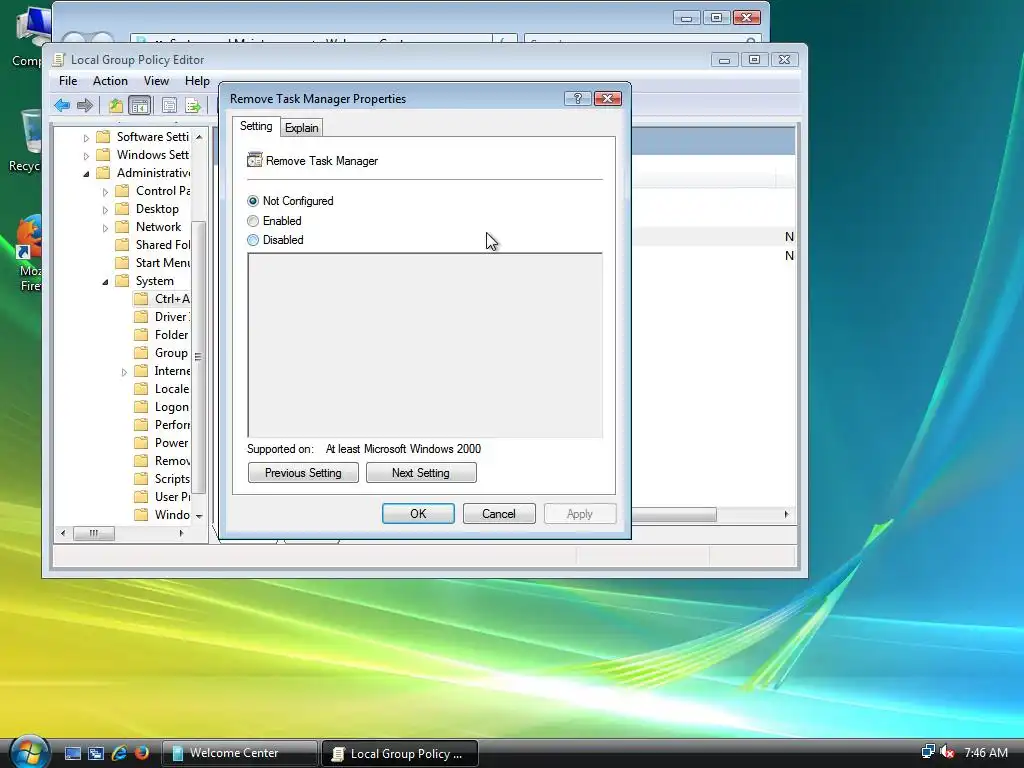Viewport: 1024px width, 768px height.
Task: Click the Up one level folder icon
Action: click(x=116, y=105)
